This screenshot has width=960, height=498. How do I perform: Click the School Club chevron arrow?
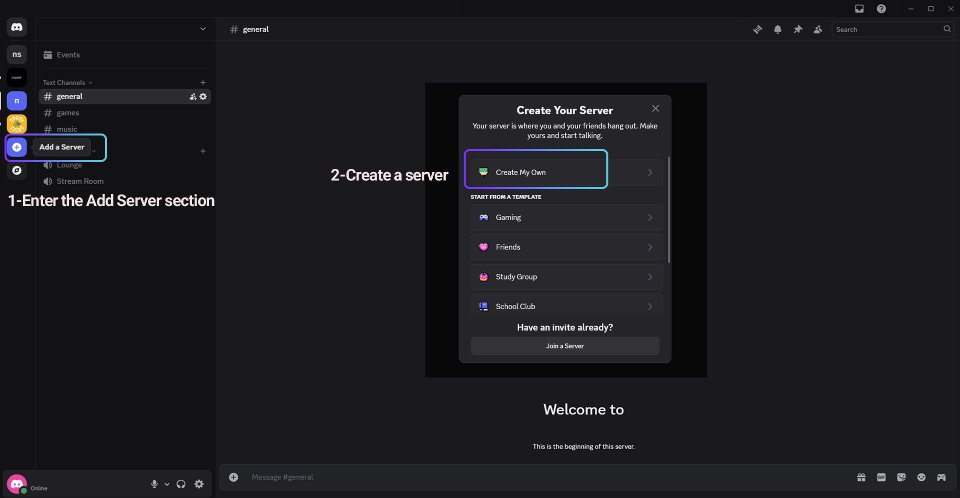point(650,306)
